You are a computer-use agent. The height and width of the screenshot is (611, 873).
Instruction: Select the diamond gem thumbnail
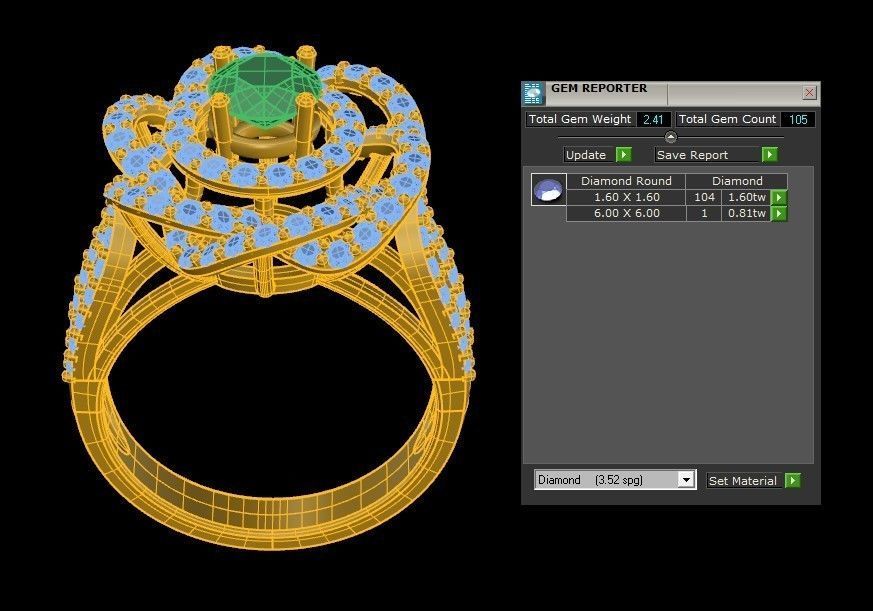click(x=548, y=189)
